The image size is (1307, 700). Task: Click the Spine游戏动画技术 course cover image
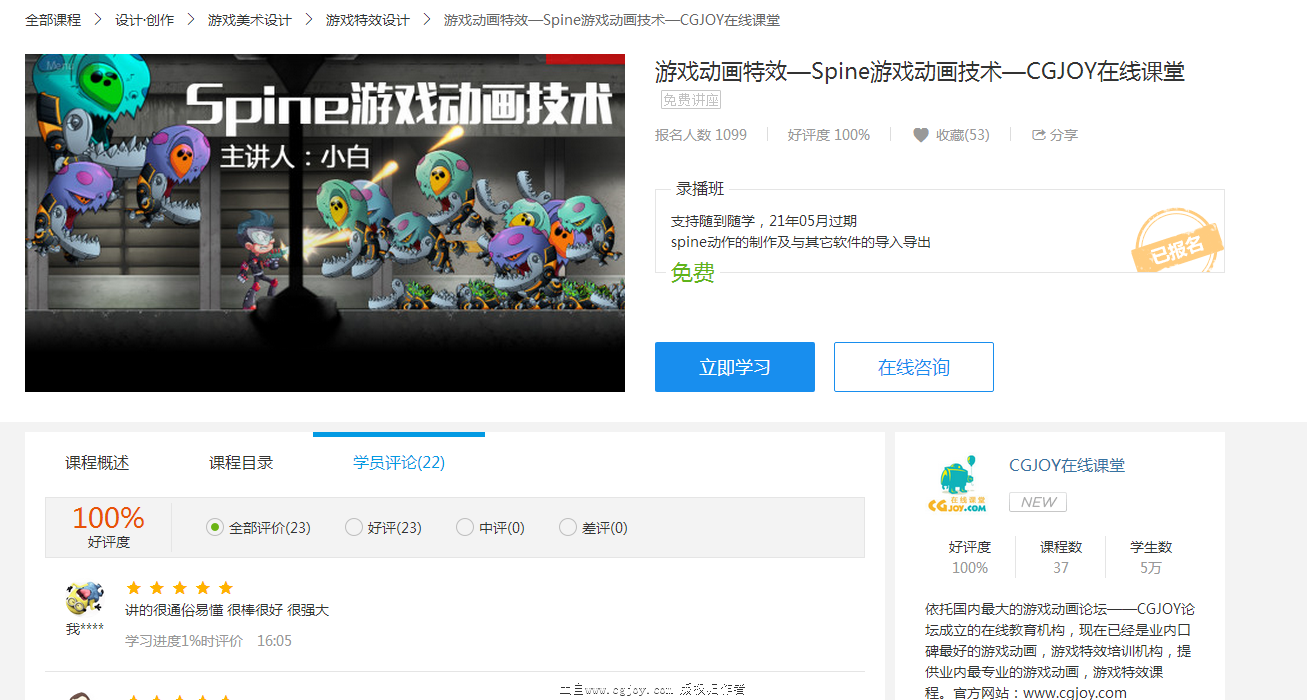pos(325,223)
